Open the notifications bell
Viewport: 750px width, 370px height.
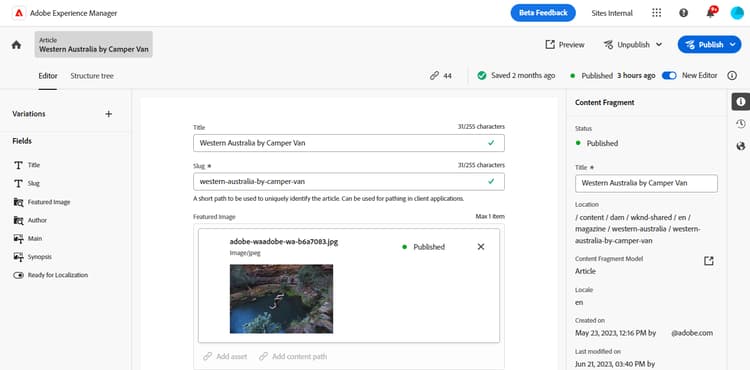pyautogui.click(x=710, y=13)
